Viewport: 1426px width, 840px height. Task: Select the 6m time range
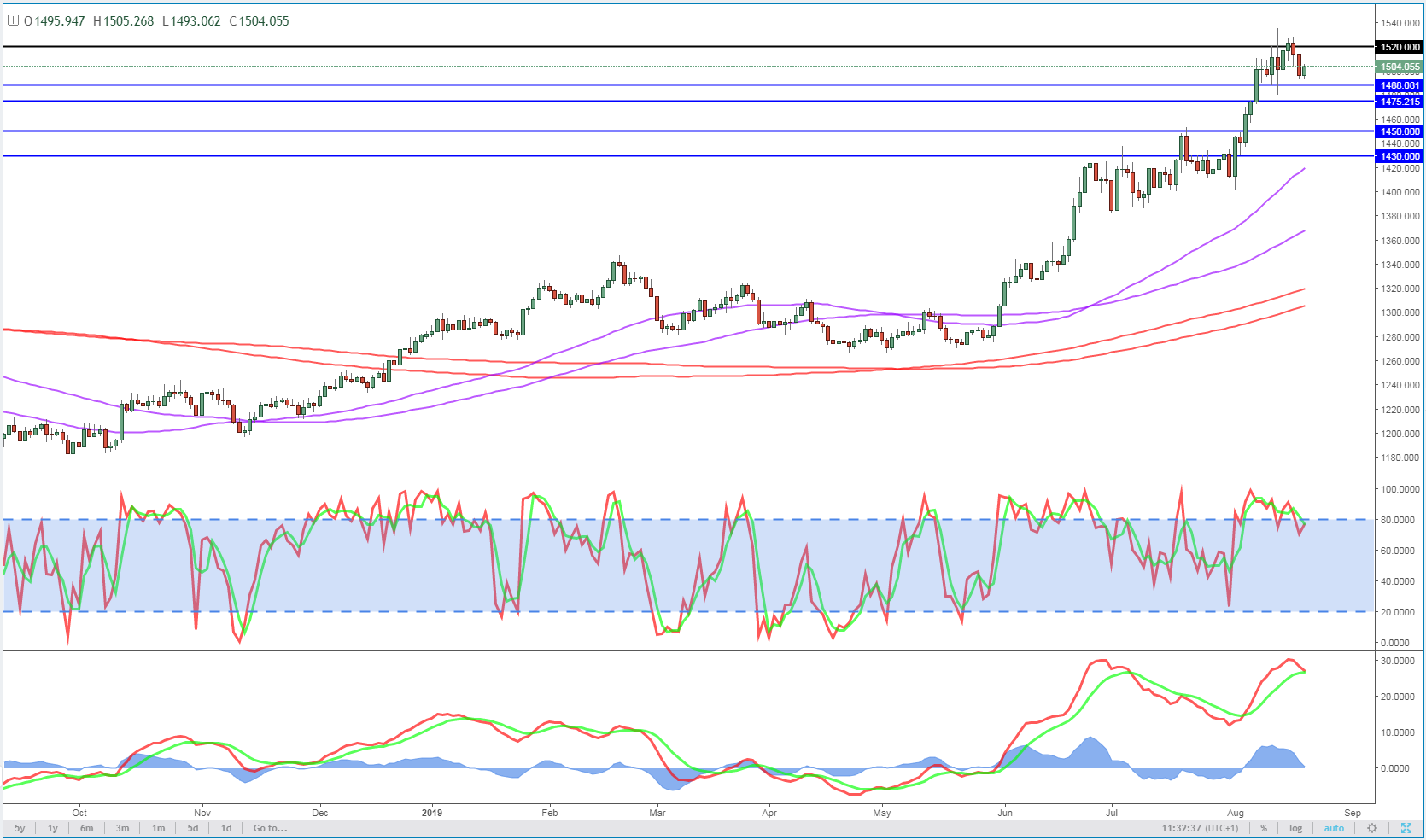[x=87, y=828]
